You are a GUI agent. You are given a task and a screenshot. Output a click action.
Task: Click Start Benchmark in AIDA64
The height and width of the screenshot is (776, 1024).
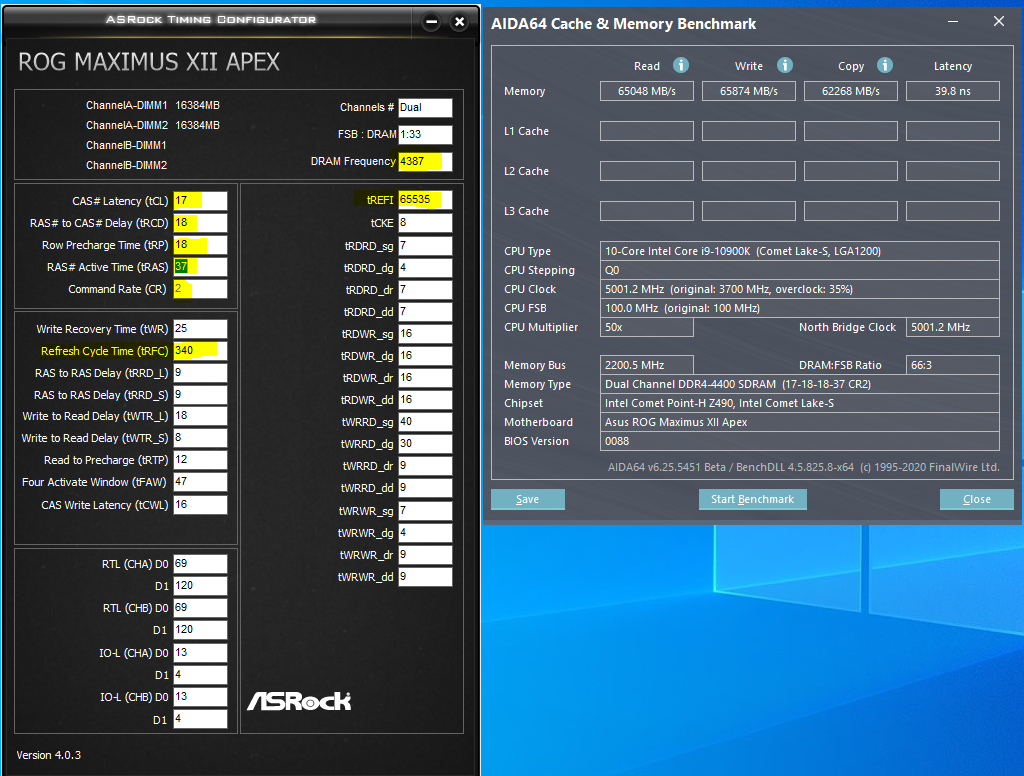point(752,499)
